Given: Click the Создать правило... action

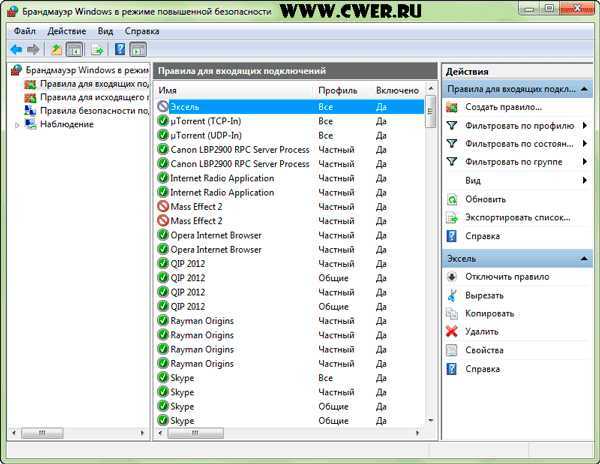Looking at the screenshot, I should pos(503,107).
